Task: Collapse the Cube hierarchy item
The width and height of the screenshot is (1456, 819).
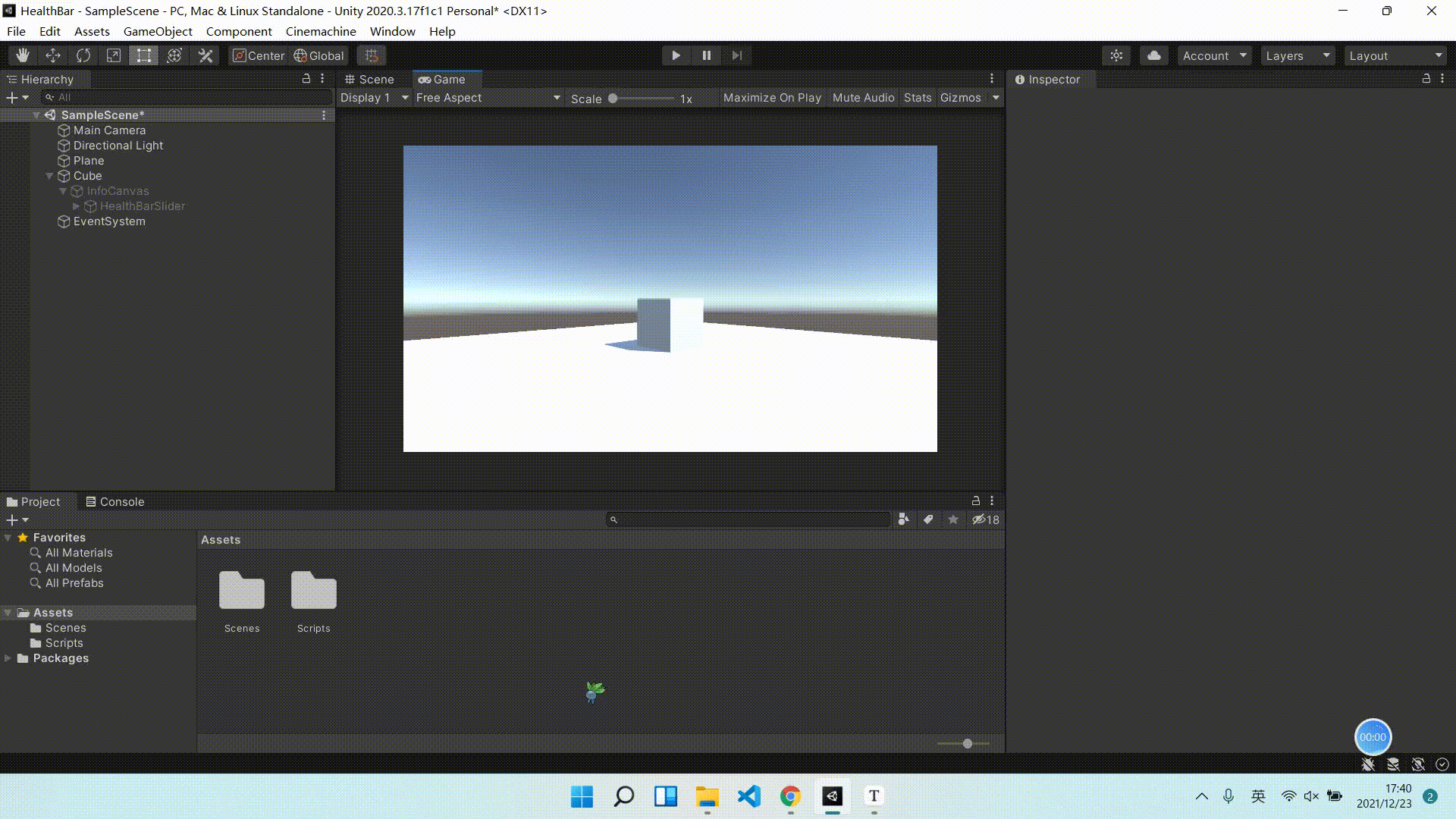Action: coord(49,176)
